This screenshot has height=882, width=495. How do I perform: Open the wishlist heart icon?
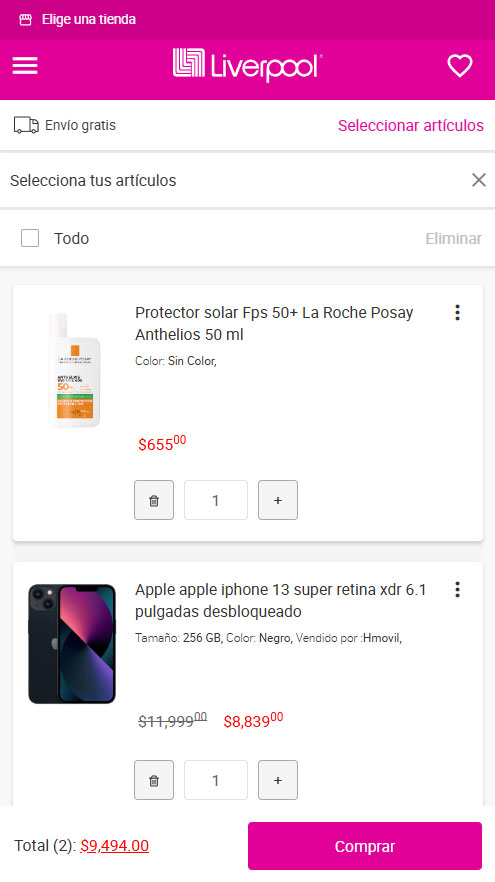460,66
